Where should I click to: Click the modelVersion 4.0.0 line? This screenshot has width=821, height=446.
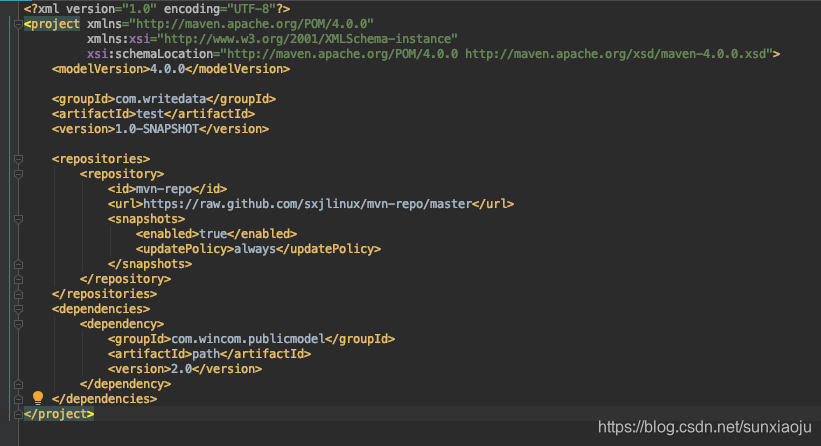[171, 69]
